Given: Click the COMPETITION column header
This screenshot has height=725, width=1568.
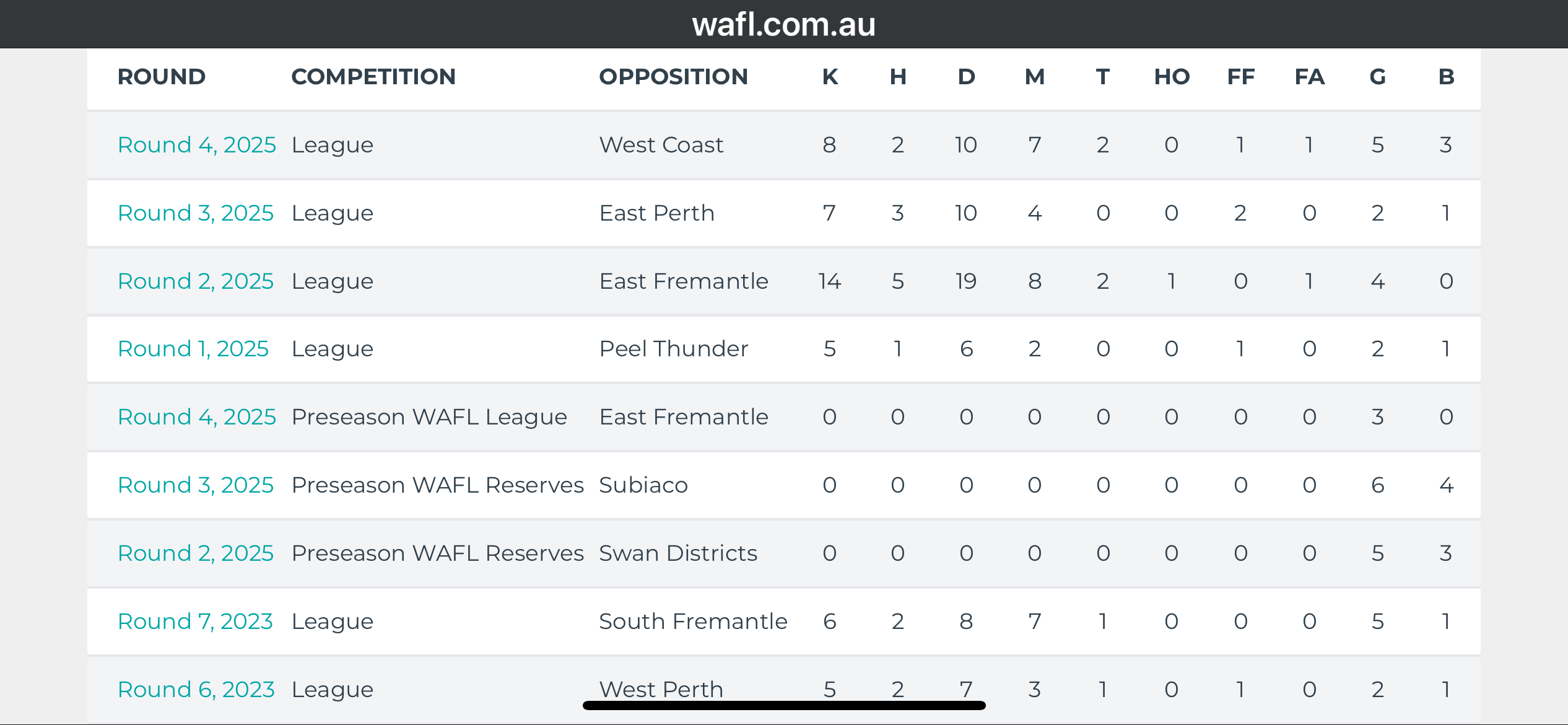Looking at the screenshot, I should coord(373,77).
